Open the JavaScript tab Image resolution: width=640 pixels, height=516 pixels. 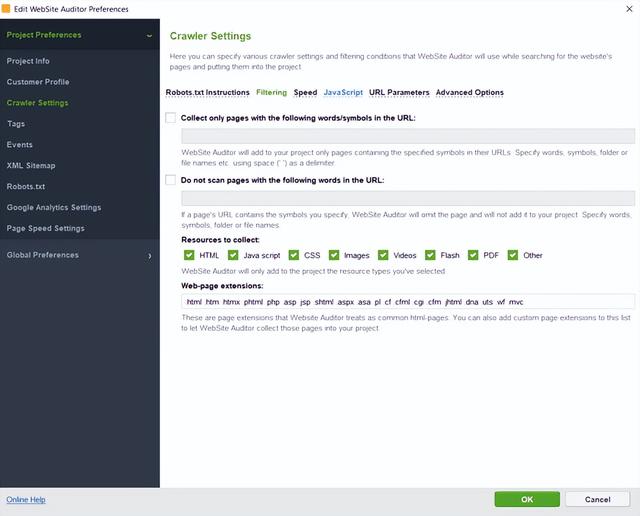pyautogui.click(x=343, y=93)
